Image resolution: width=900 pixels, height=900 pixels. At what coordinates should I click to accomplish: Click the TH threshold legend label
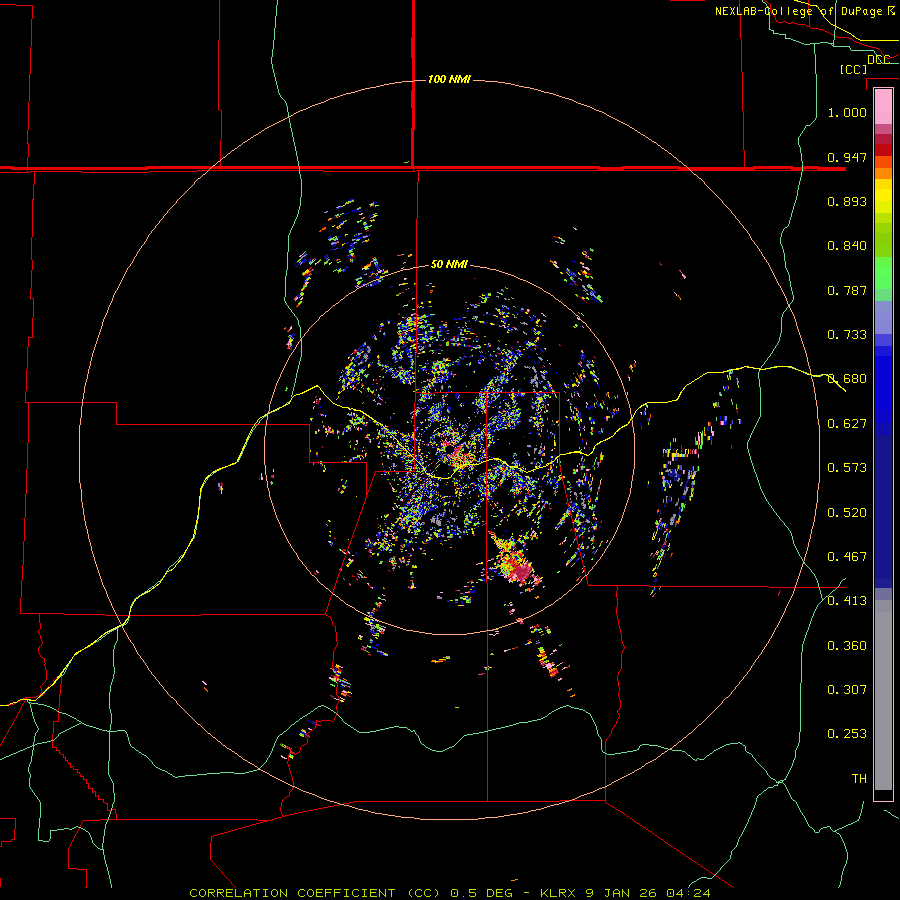coord(859,779)
